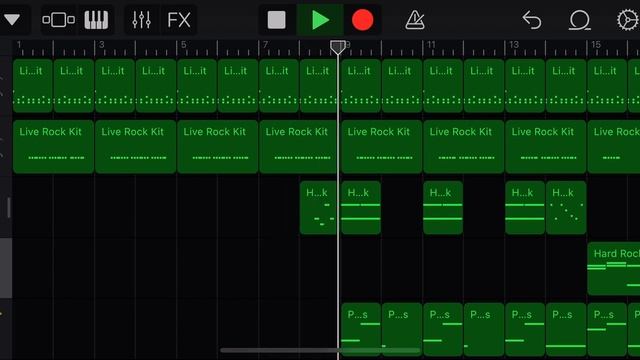Click bar 5 on the ruler

coord(184,44)
